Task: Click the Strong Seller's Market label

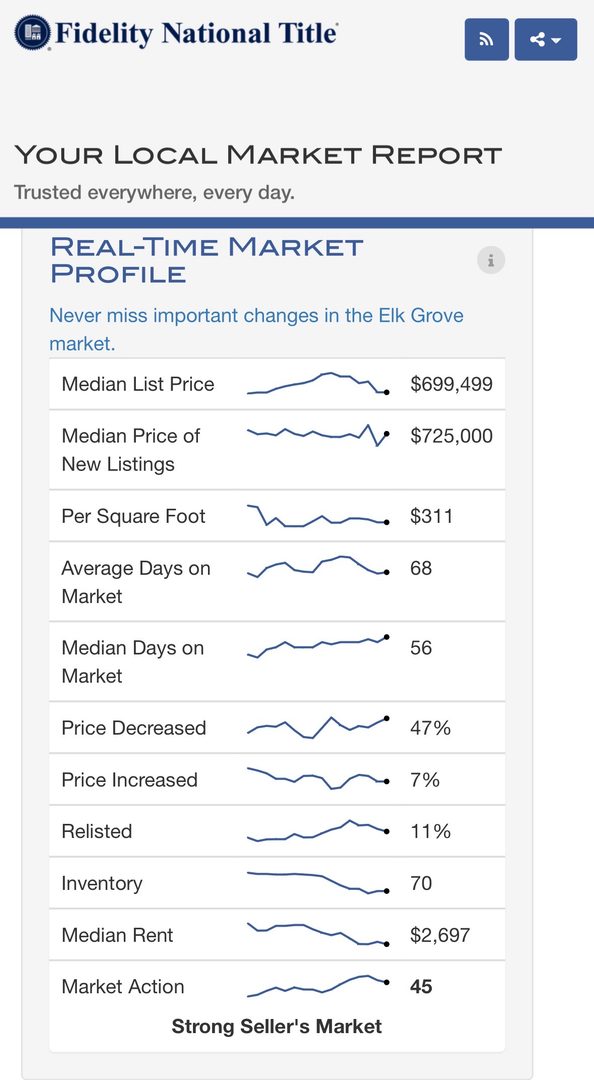Action: coord(276,1026)
